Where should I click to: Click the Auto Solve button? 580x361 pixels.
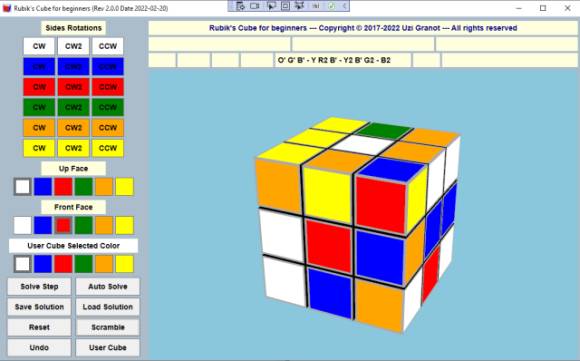click(x=108, y=287)
